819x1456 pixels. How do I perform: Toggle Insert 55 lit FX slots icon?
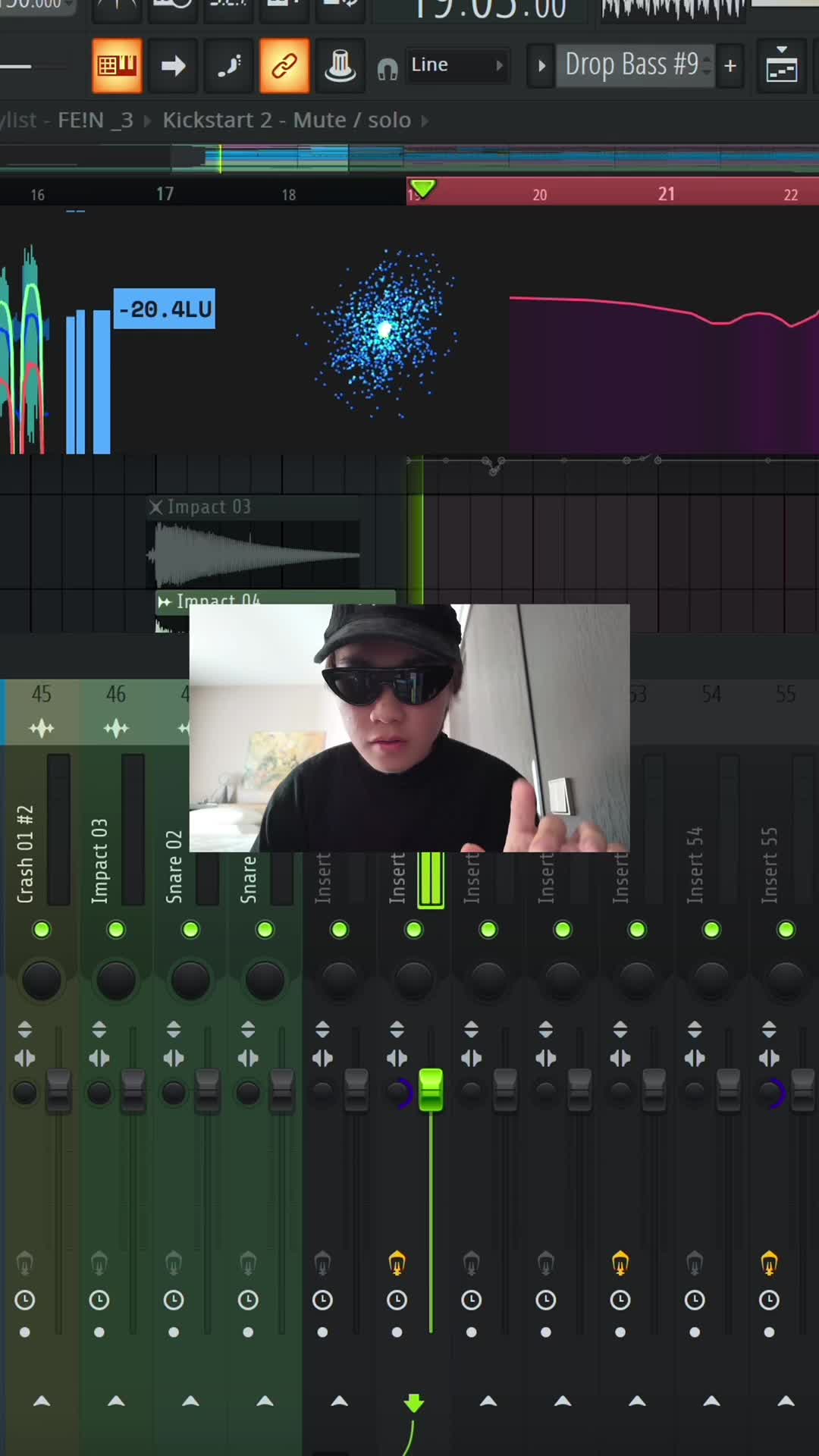pyautogui.click(x=769, y=1263)
